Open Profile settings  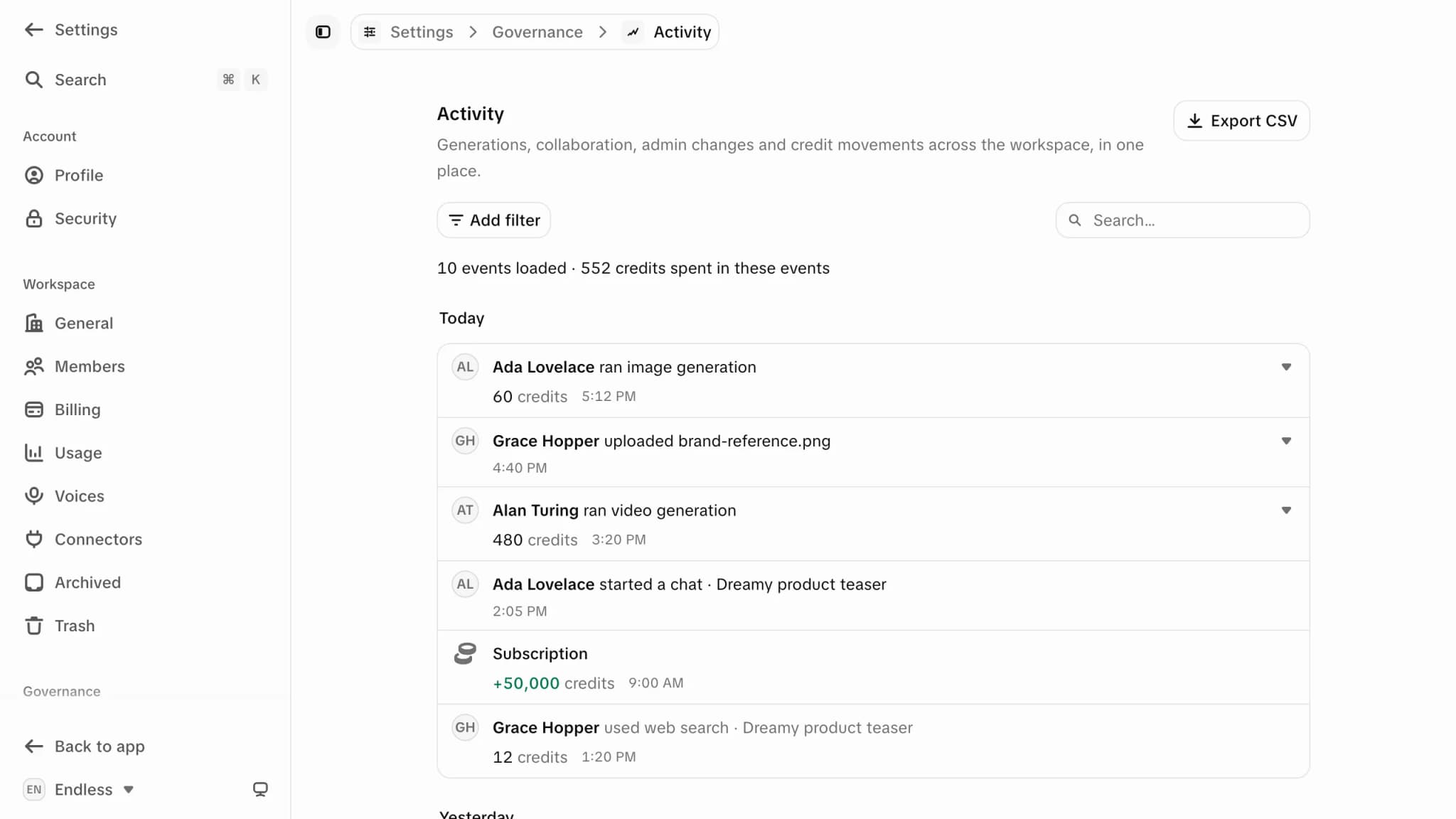(x=145, y=176)
